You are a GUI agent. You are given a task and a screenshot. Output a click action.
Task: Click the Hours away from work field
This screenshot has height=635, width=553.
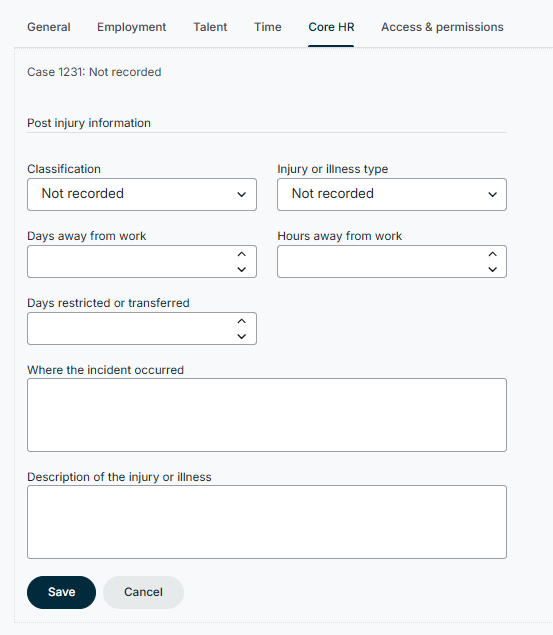point(381,262)
